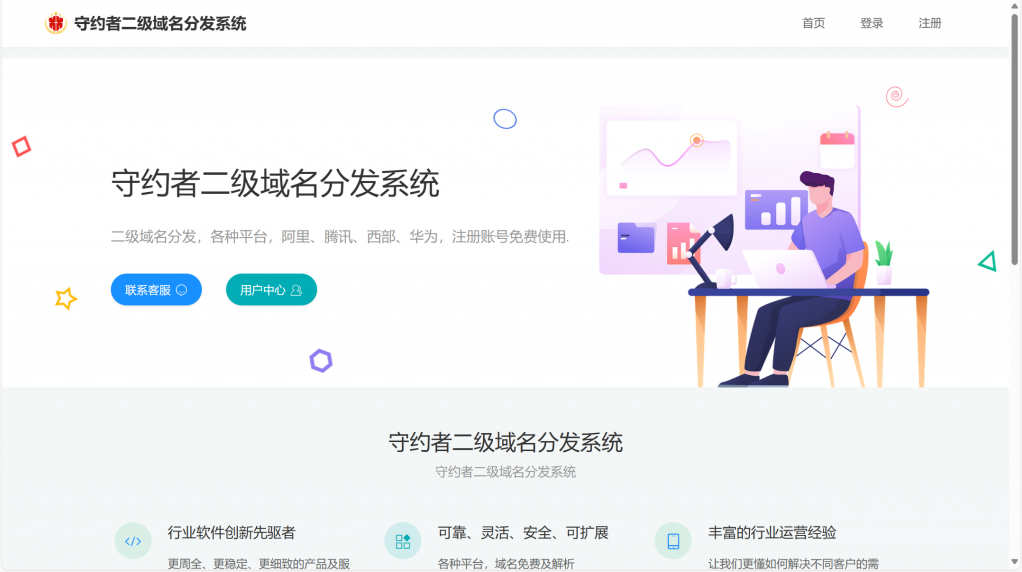The image size is (1022, 572).
Task: Click the vertical page scrollbar thumb
Action: (x=1015, y=139)
